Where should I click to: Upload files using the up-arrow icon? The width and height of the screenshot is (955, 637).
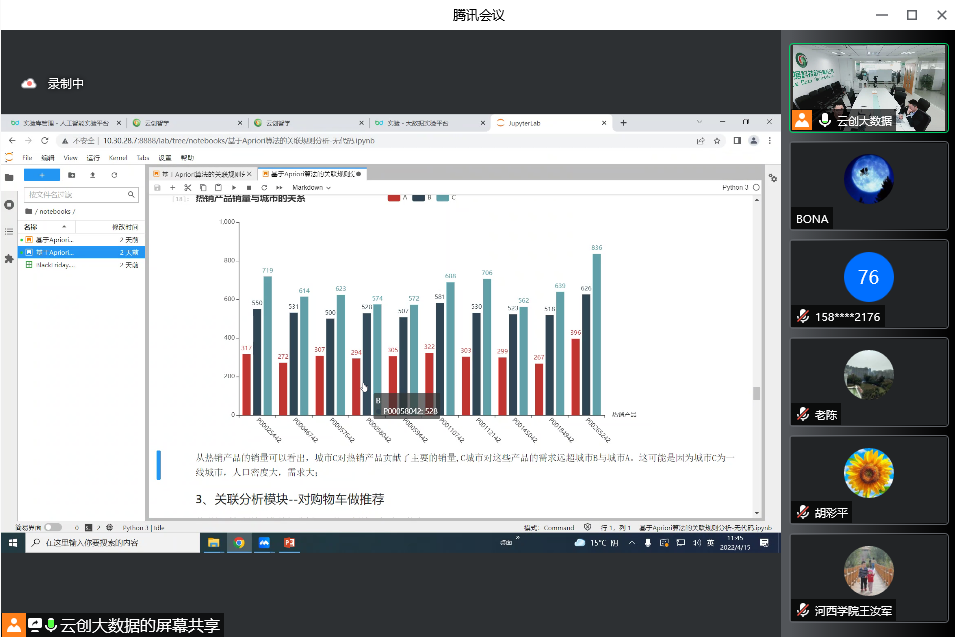93,175
